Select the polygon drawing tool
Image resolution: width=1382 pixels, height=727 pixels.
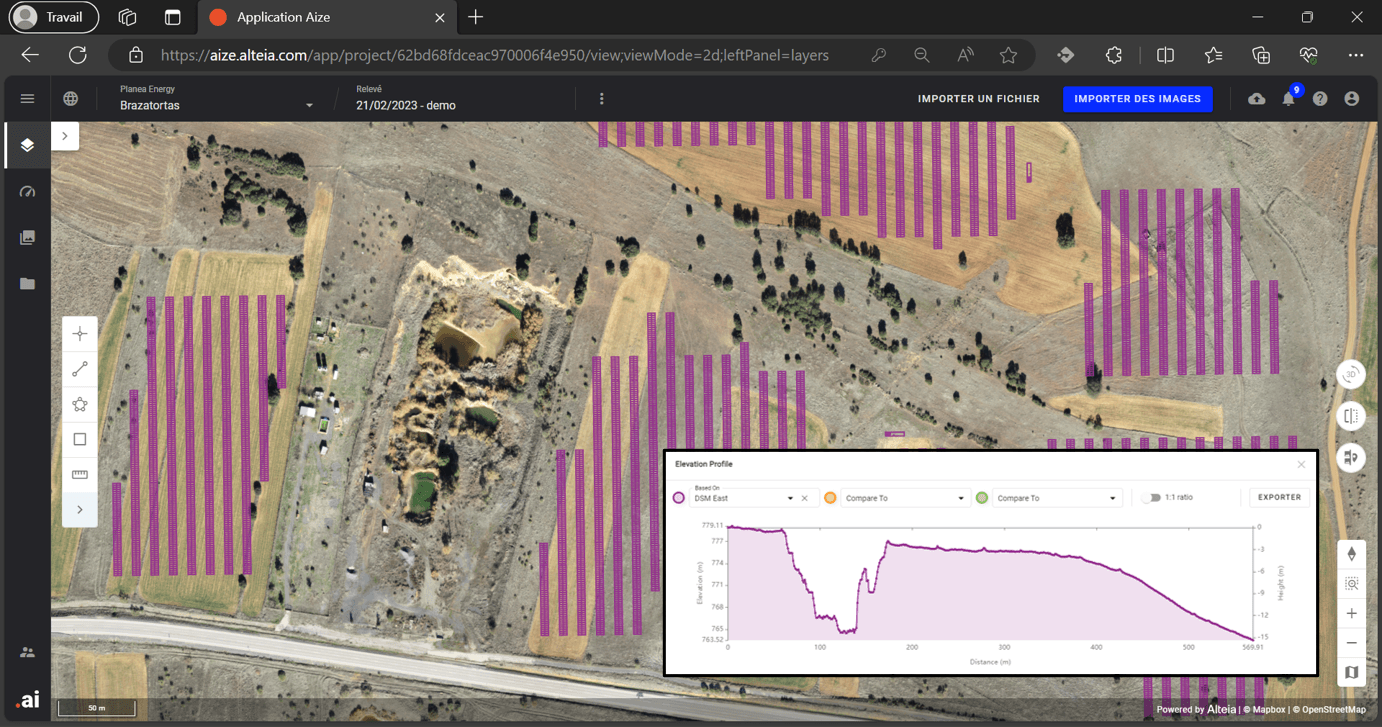tap(80, 404)
